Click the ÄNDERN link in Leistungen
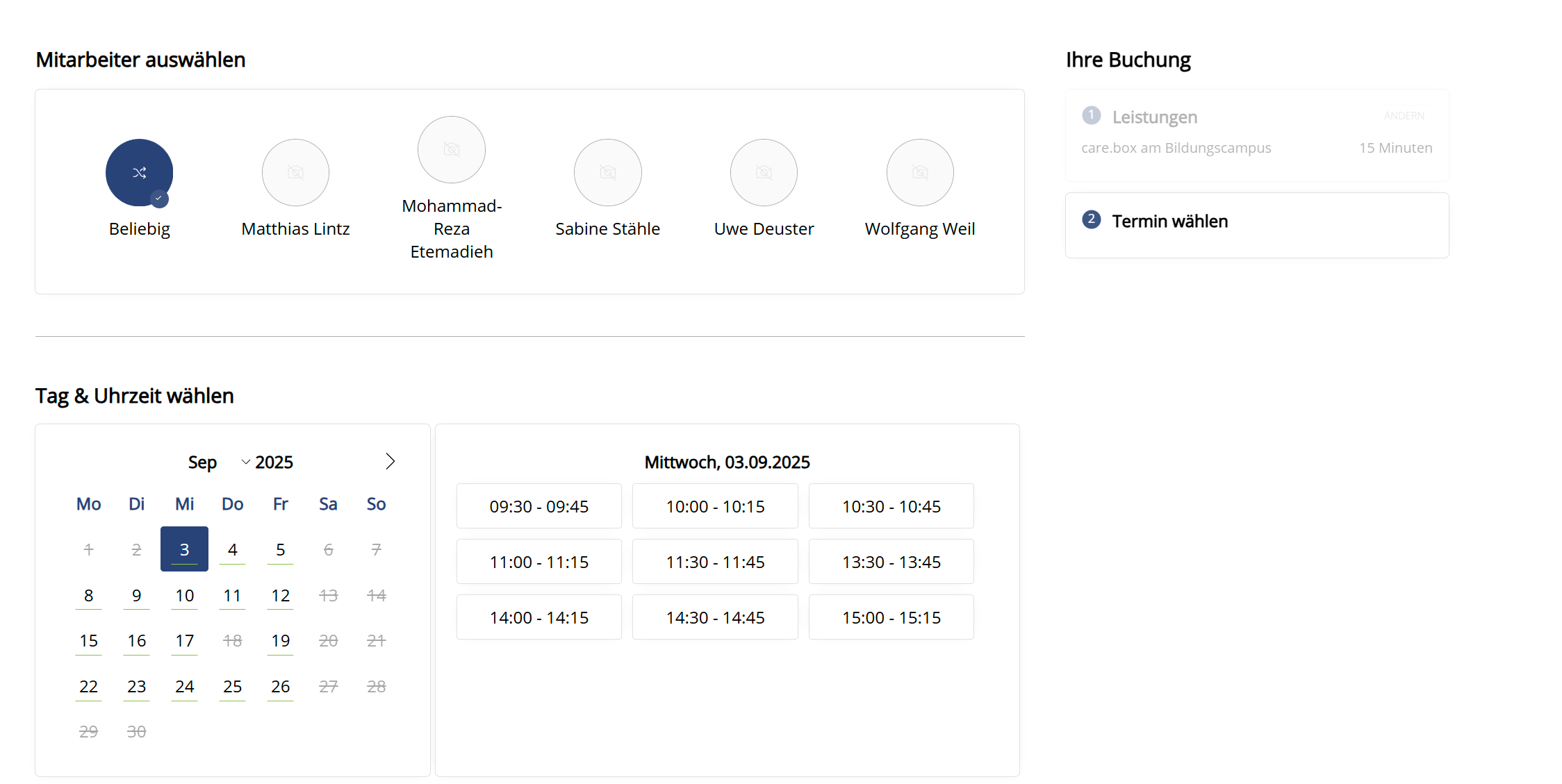This screenshot has width=1562, height=784. pos(1404,116)
